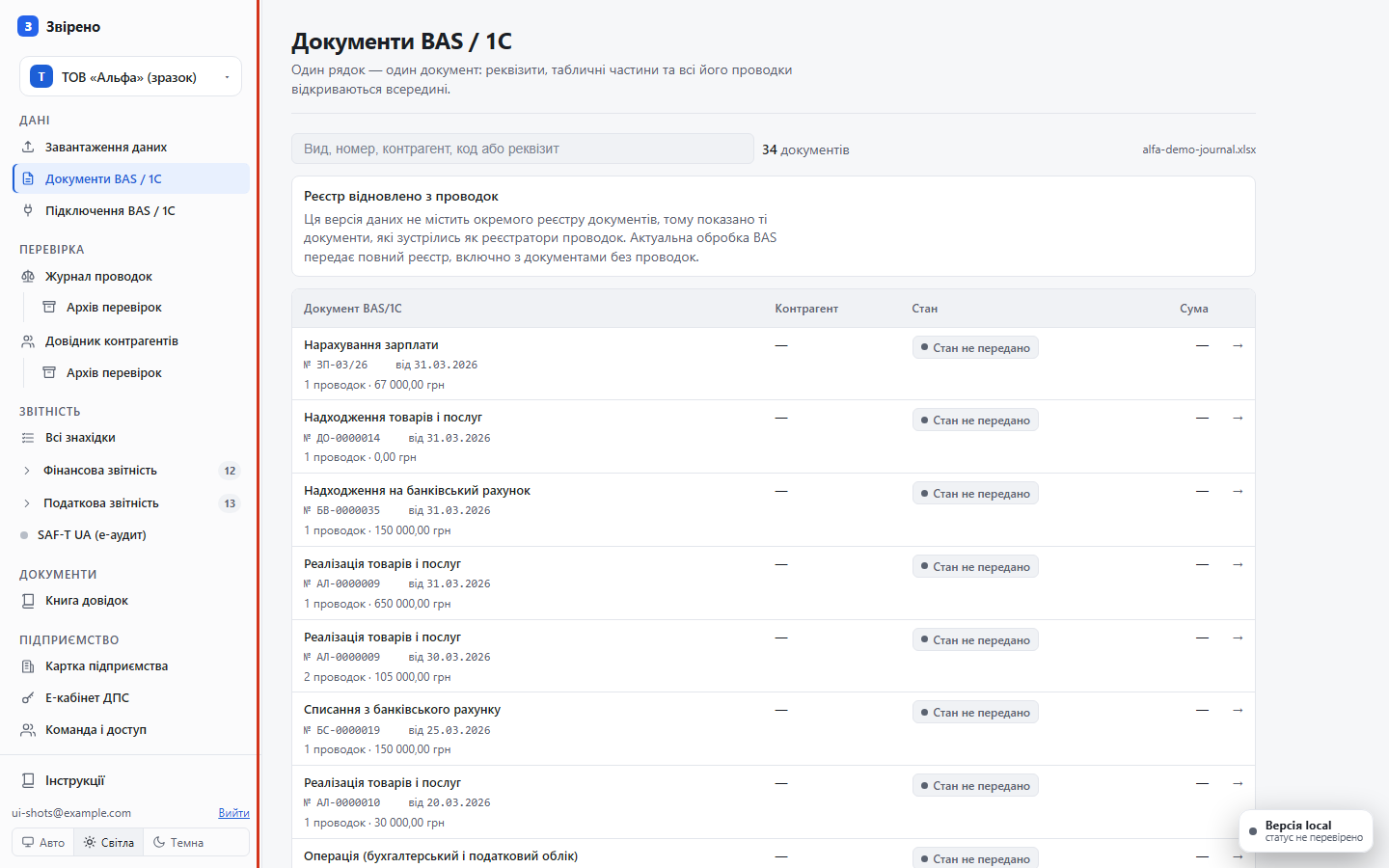
Task: Click the document icon beside Документи BAS / 1С
Action: pos(28,179)
